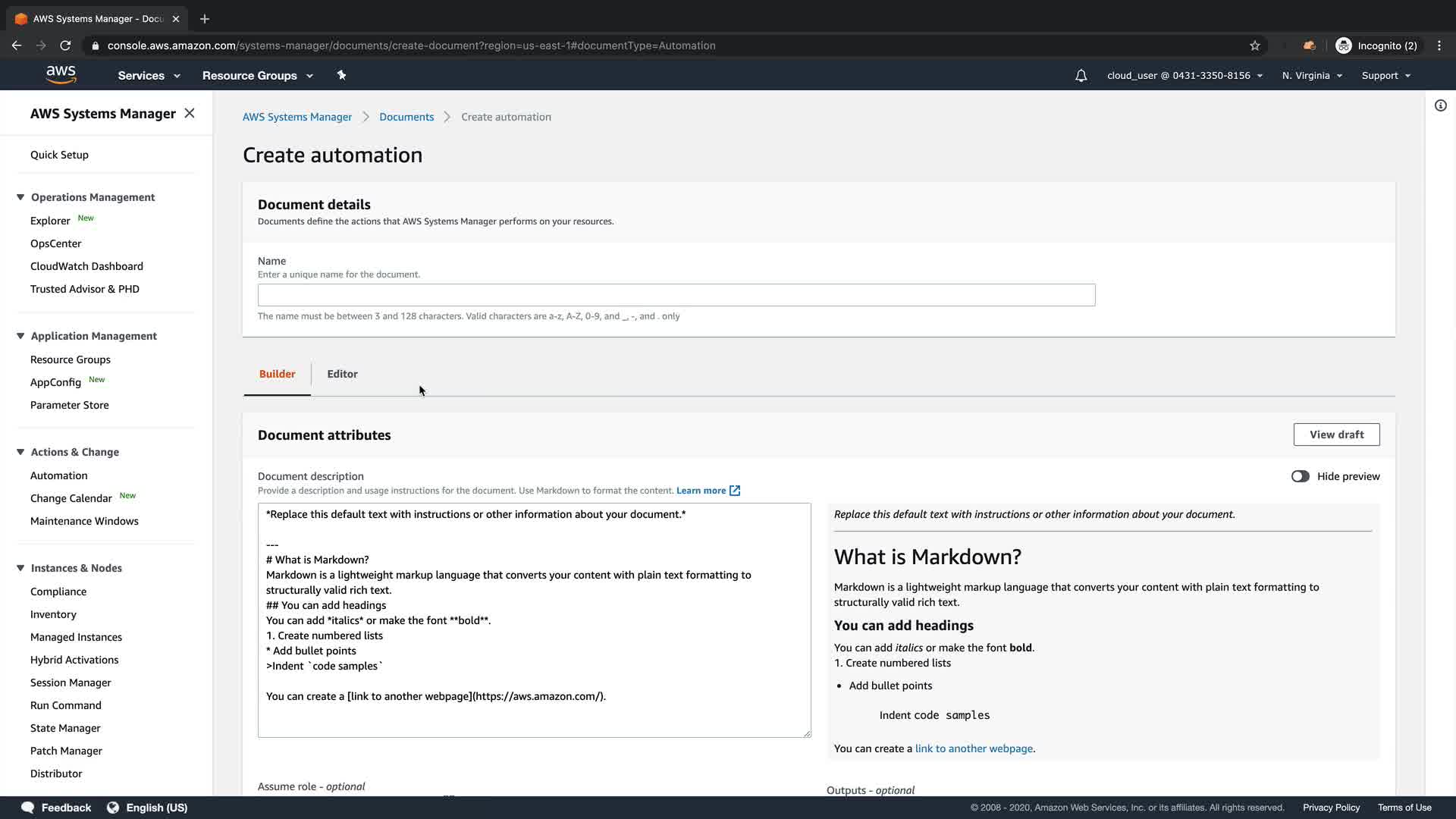This screenshot has height=819, width=1456.
Task: Close the AWS Systems Manager sidebar
Action: pos(190,113)
